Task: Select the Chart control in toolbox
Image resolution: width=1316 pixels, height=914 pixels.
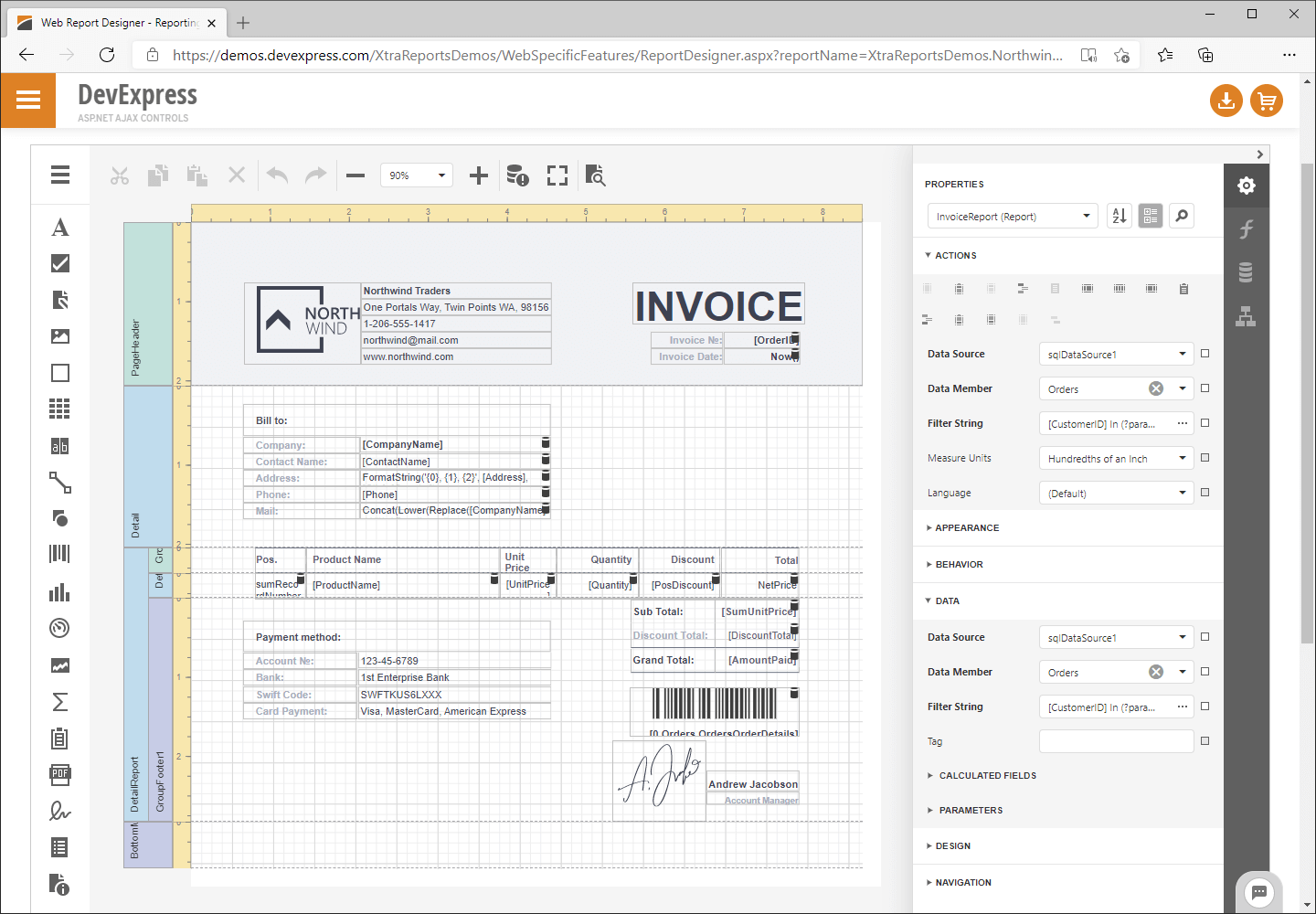Action: click(59, 592)
